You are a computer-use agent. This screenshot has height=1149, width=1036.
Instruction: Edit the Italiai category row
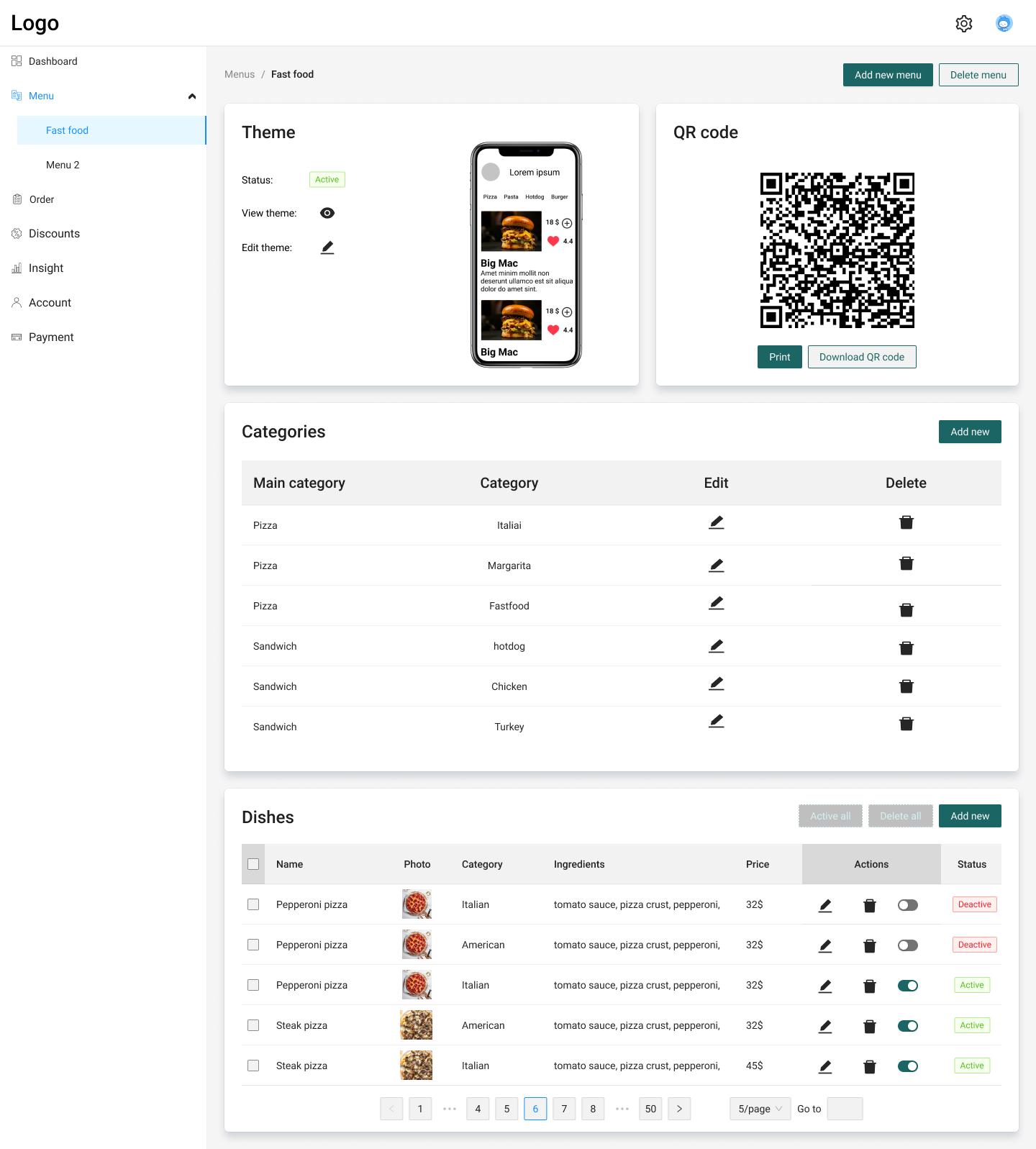tap(717, 522)
